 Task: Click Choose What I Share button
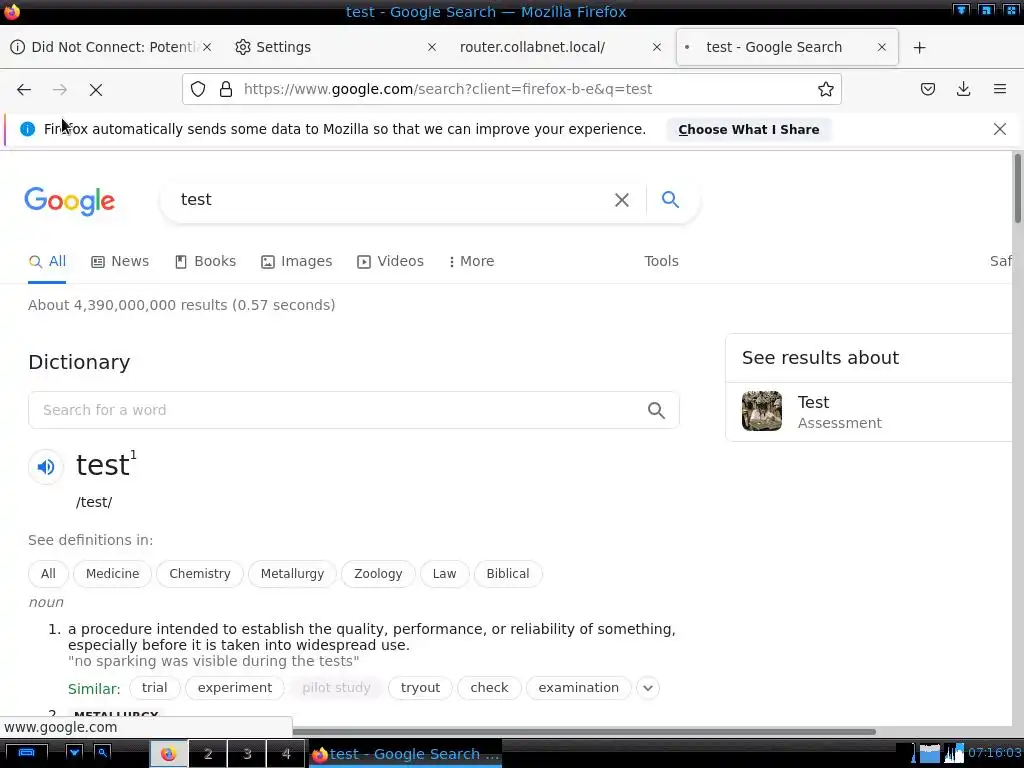[x=748, y=129]
